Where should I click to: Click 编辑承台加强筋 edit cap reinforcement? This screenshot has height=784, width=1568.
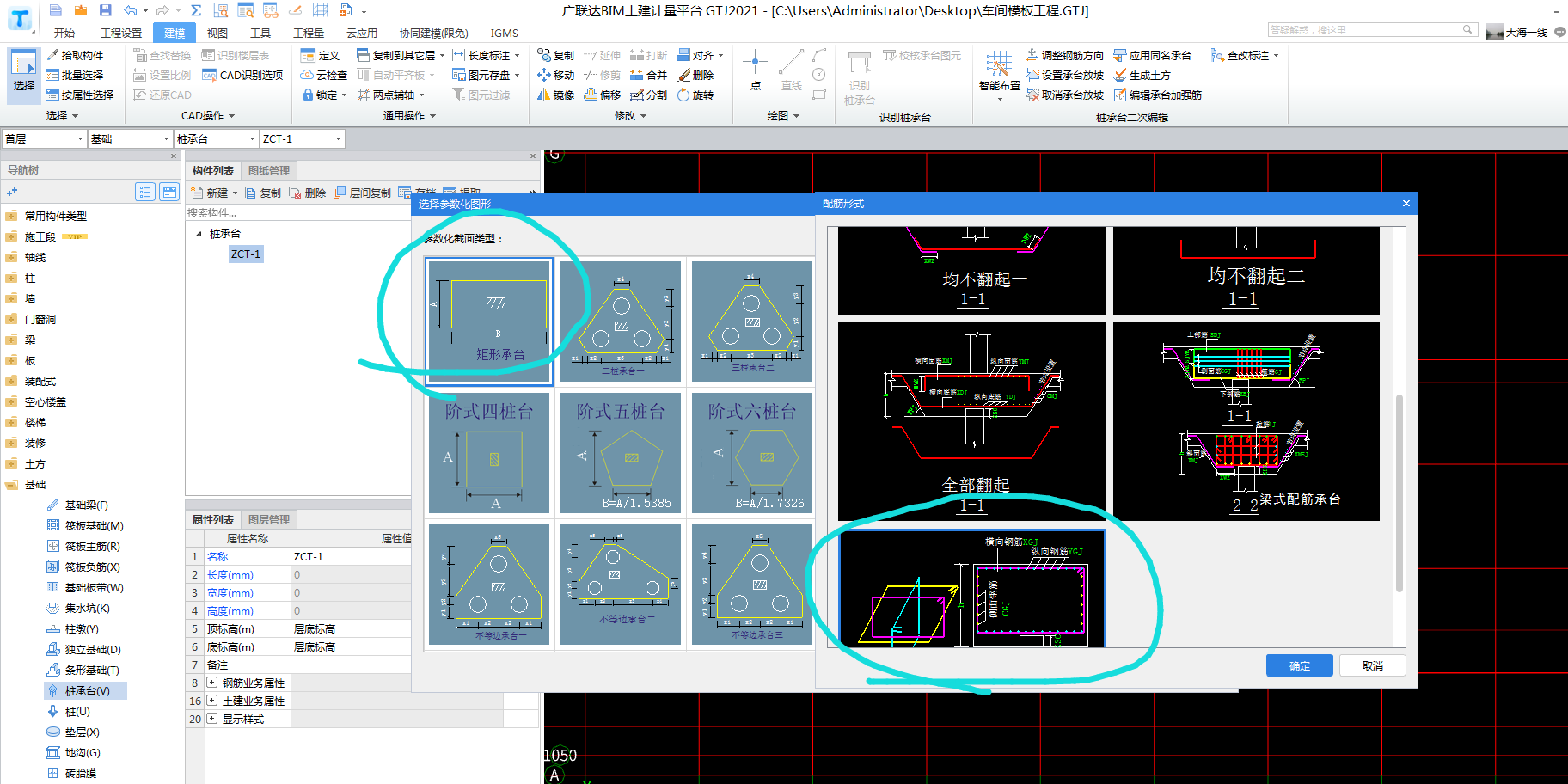click(1157, 95)
